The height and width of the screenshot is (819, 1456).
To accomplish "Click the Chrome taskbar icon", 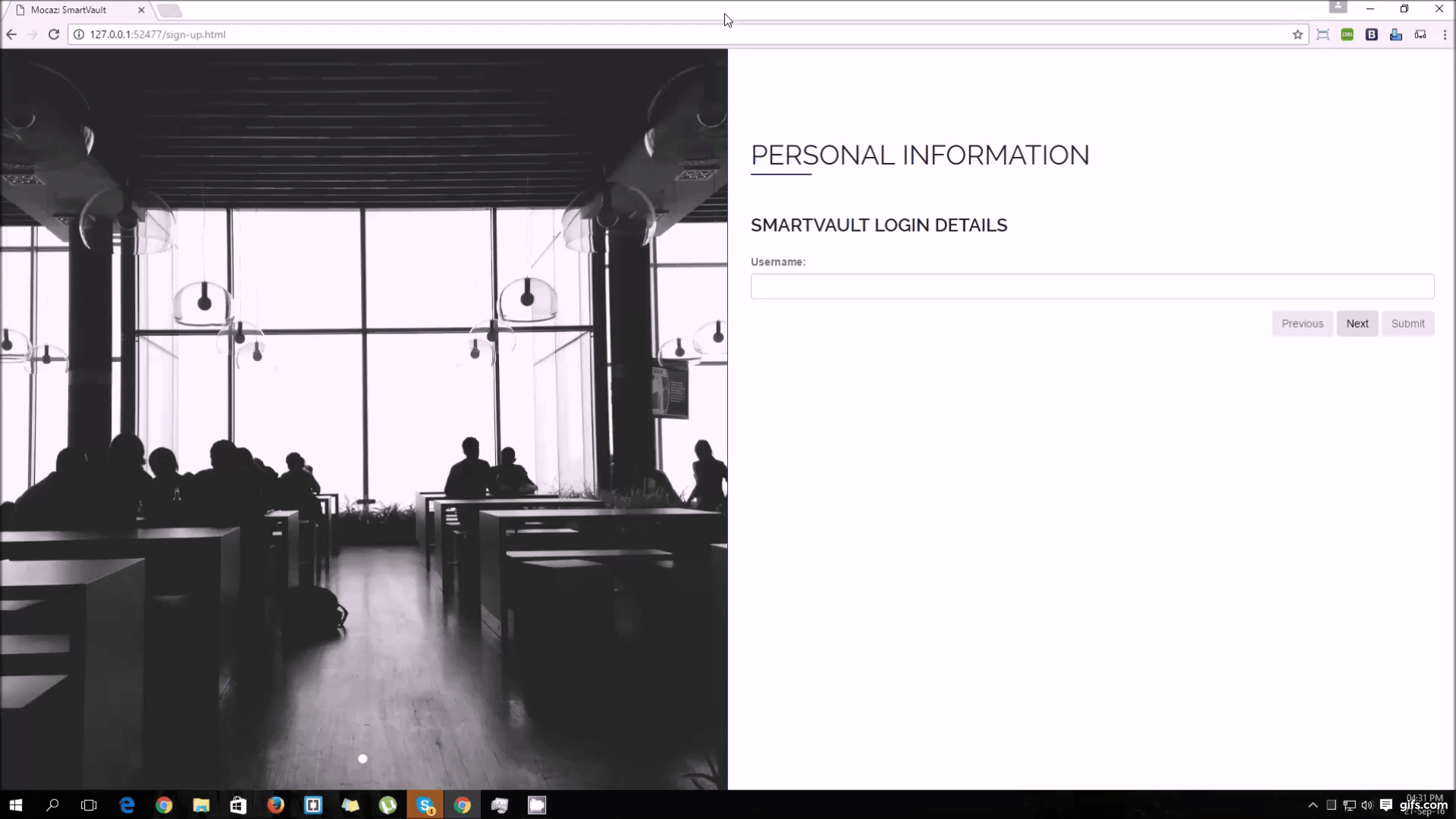I will pos(162,805).
